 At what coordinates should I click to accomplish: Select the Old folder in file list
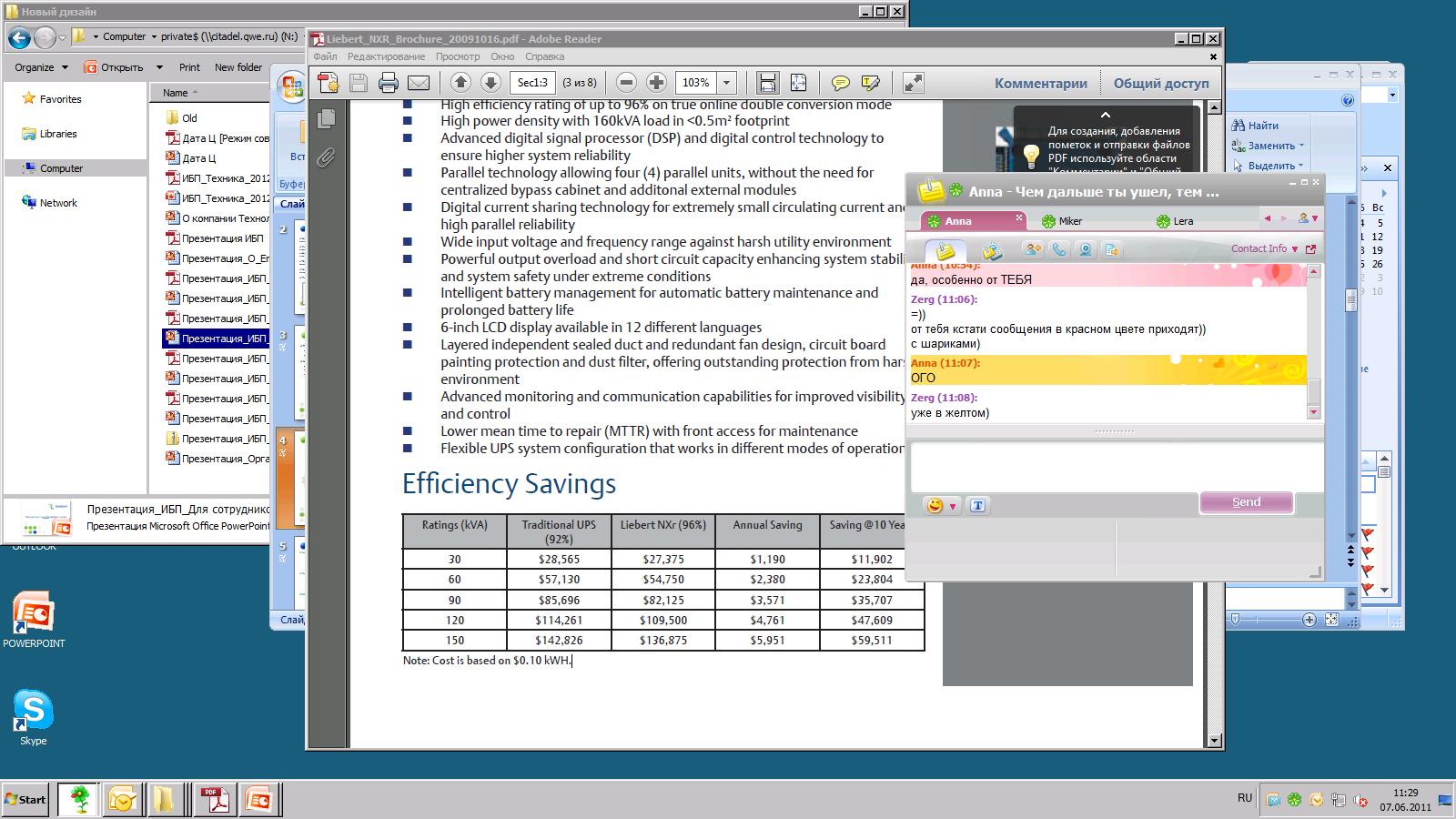pos(189,118)
